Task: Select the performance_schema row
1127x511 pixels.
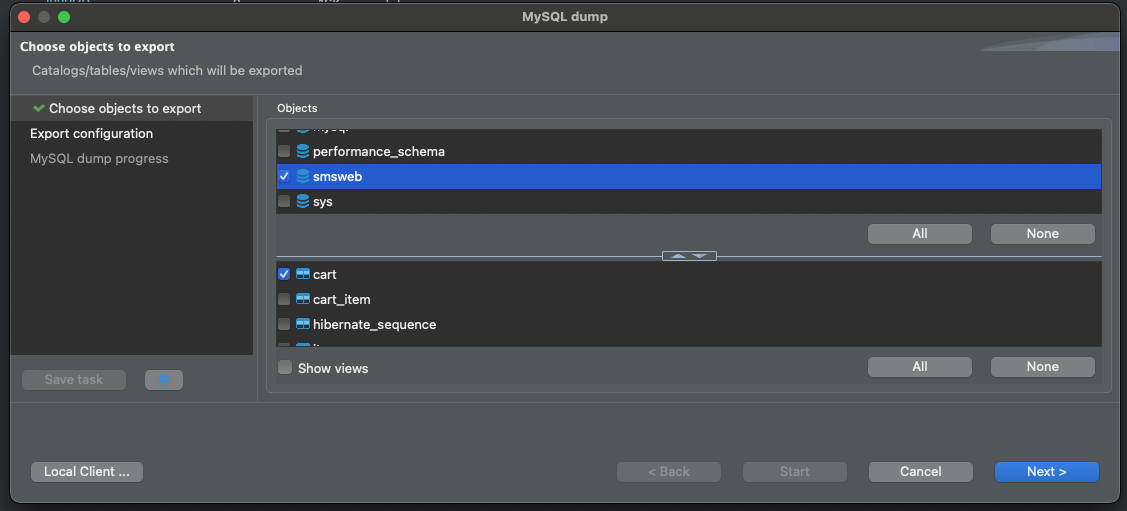Action: click(x=689, y=152)
